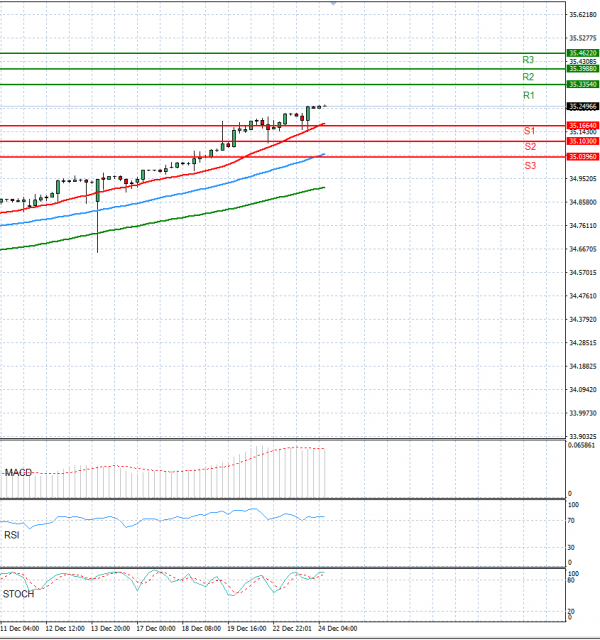This screenshot has height=640, width=600.
Task: Click the S2 support label
Action: pos(530,147)
